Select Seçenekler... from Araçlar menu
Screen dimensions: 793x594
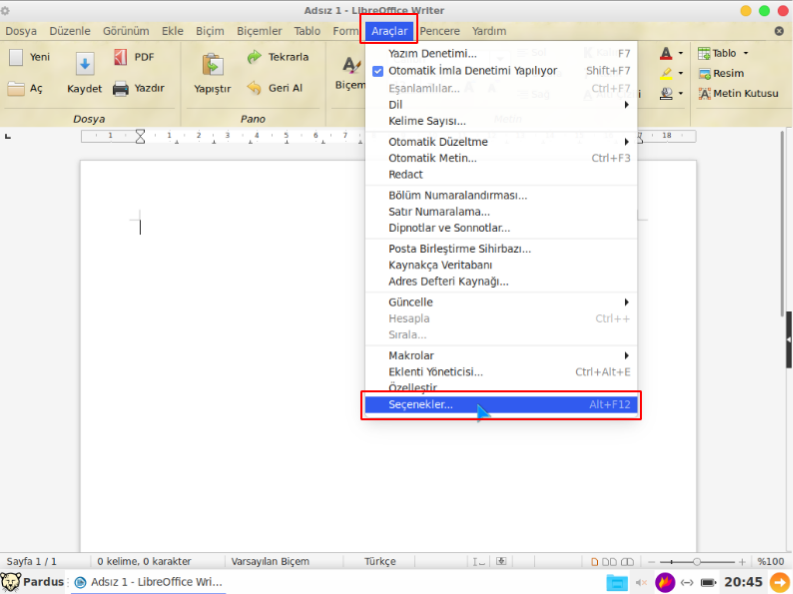[501, 405]
